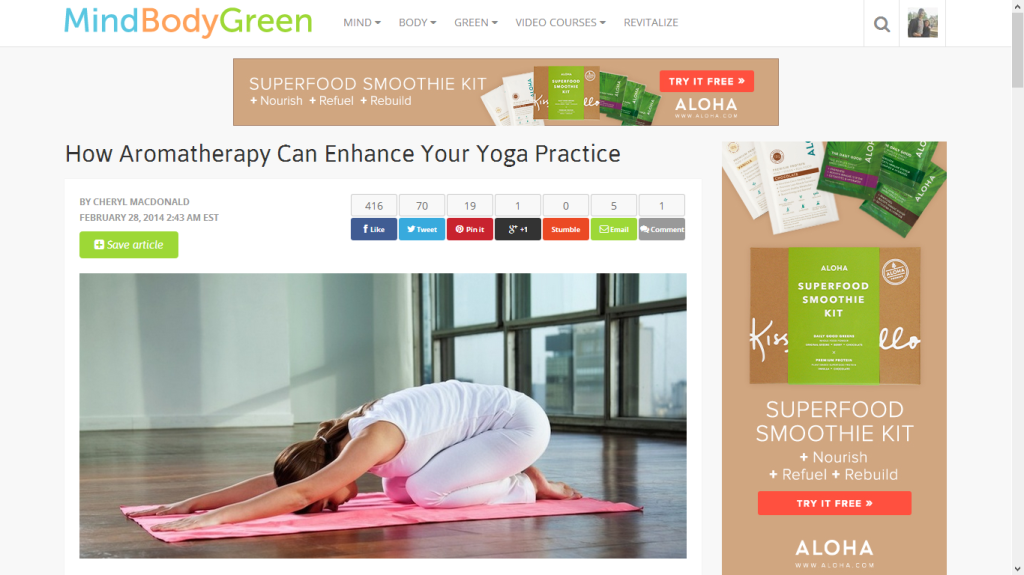Tweet this article
The image size is (1024, 575).
(422, 229)
